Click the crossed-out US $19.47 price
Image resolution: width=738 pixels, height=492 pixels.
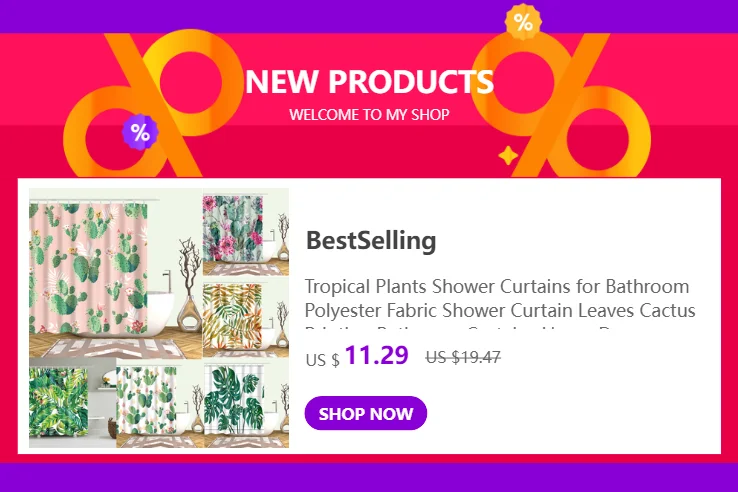[x=463, y=357]
